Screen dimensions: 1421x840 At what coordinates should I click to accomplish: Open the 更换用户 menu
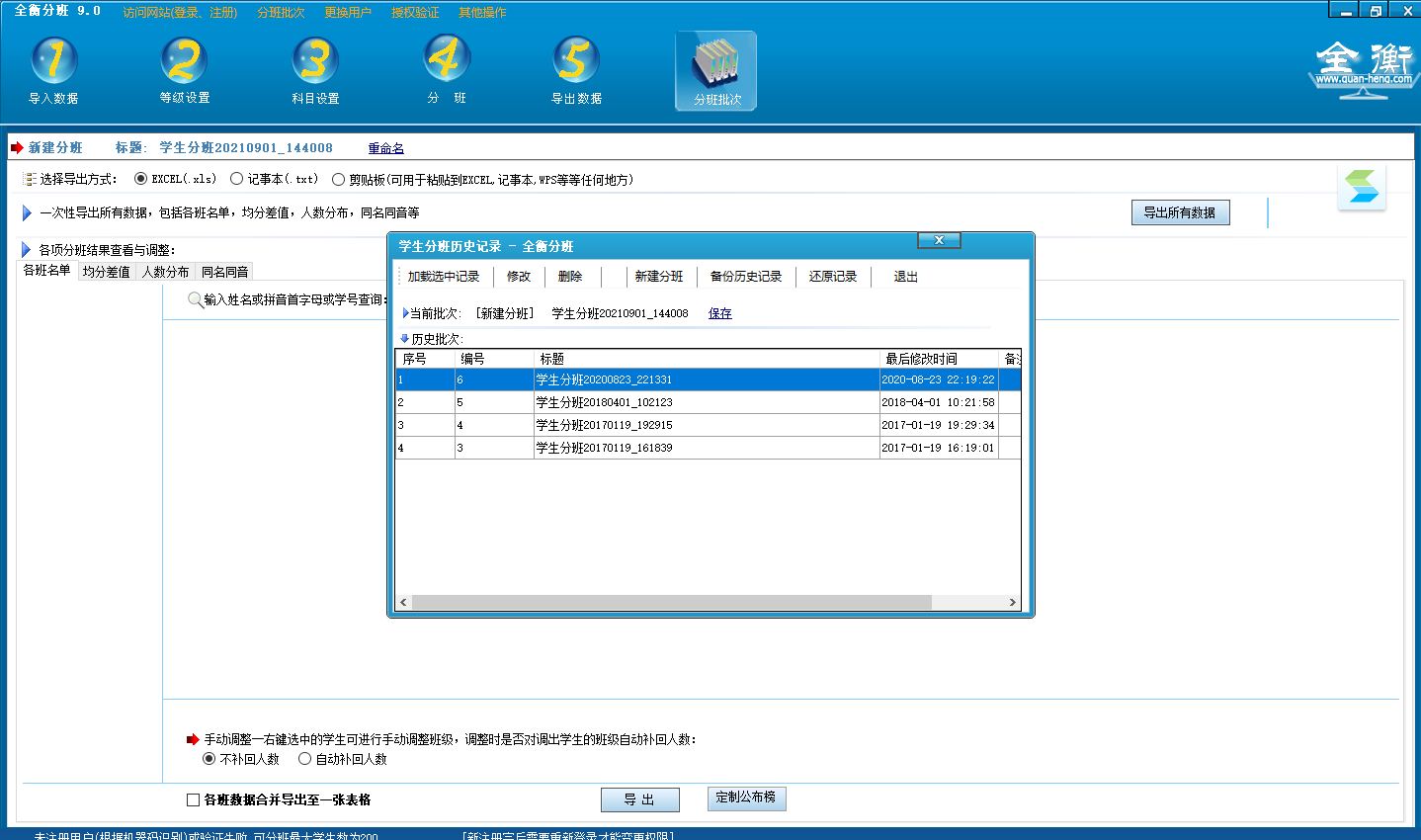click(348, 13)
